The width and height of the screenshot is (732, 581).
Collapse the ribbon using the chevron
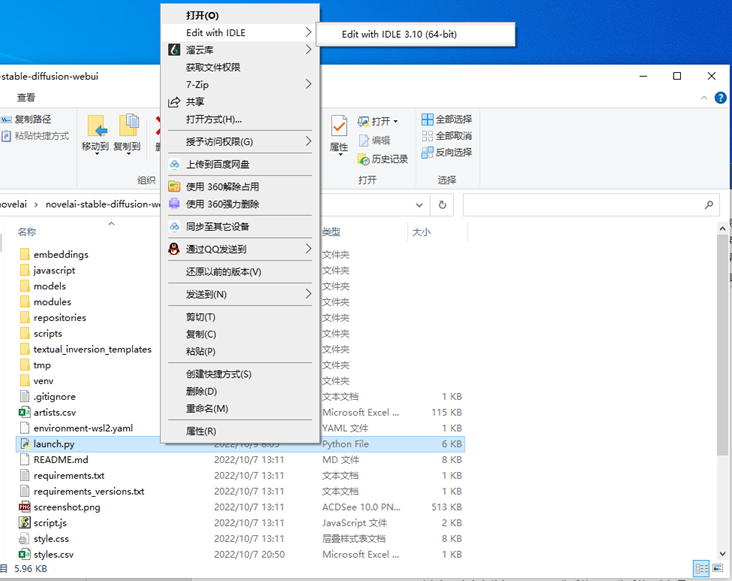click(x=704, y=98)
